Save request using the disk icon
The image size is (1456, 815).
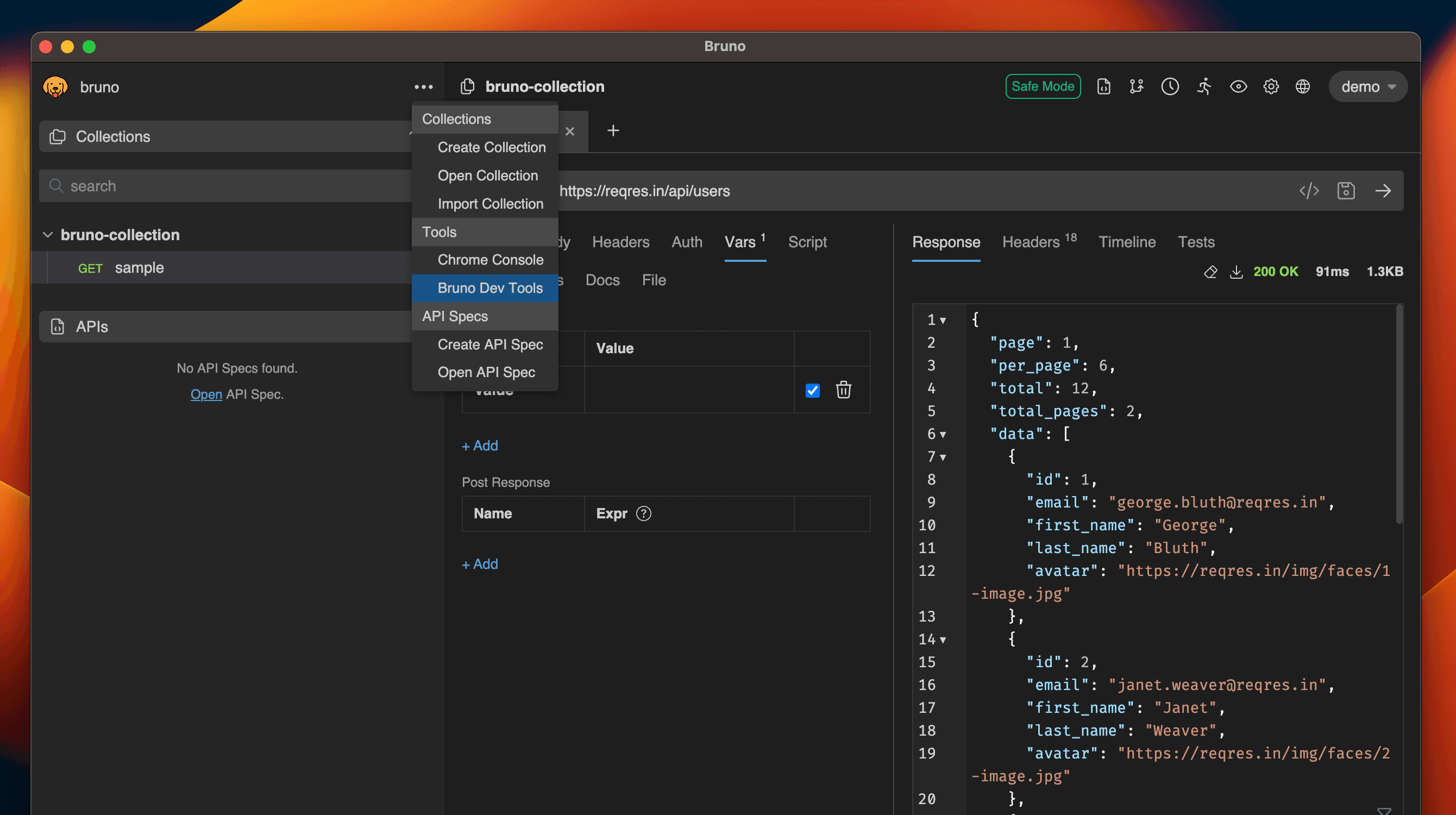1346,191
